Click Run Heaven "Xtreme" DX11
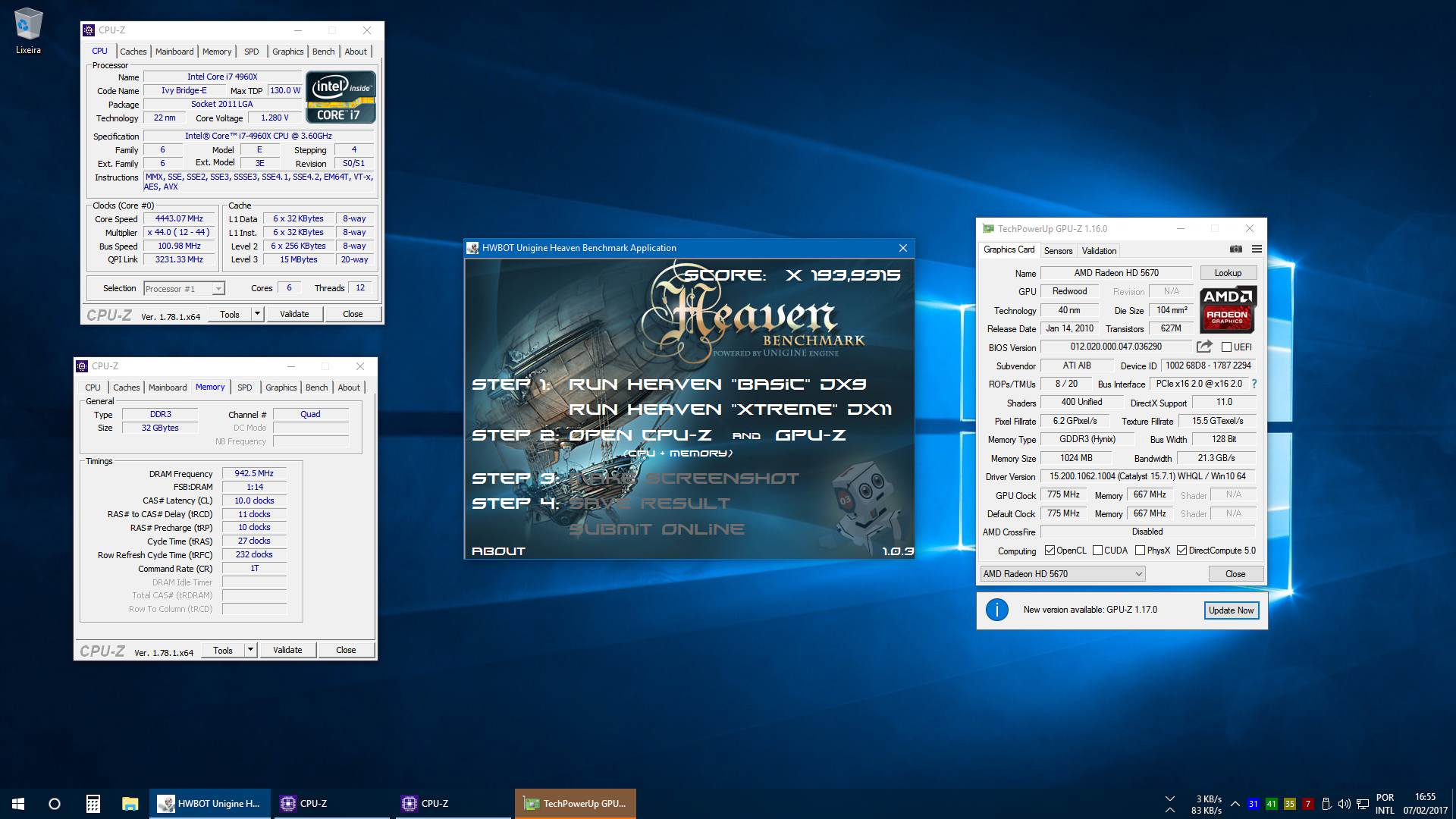Viewport: 1456px width, 819px height. (x=730, y=409)
